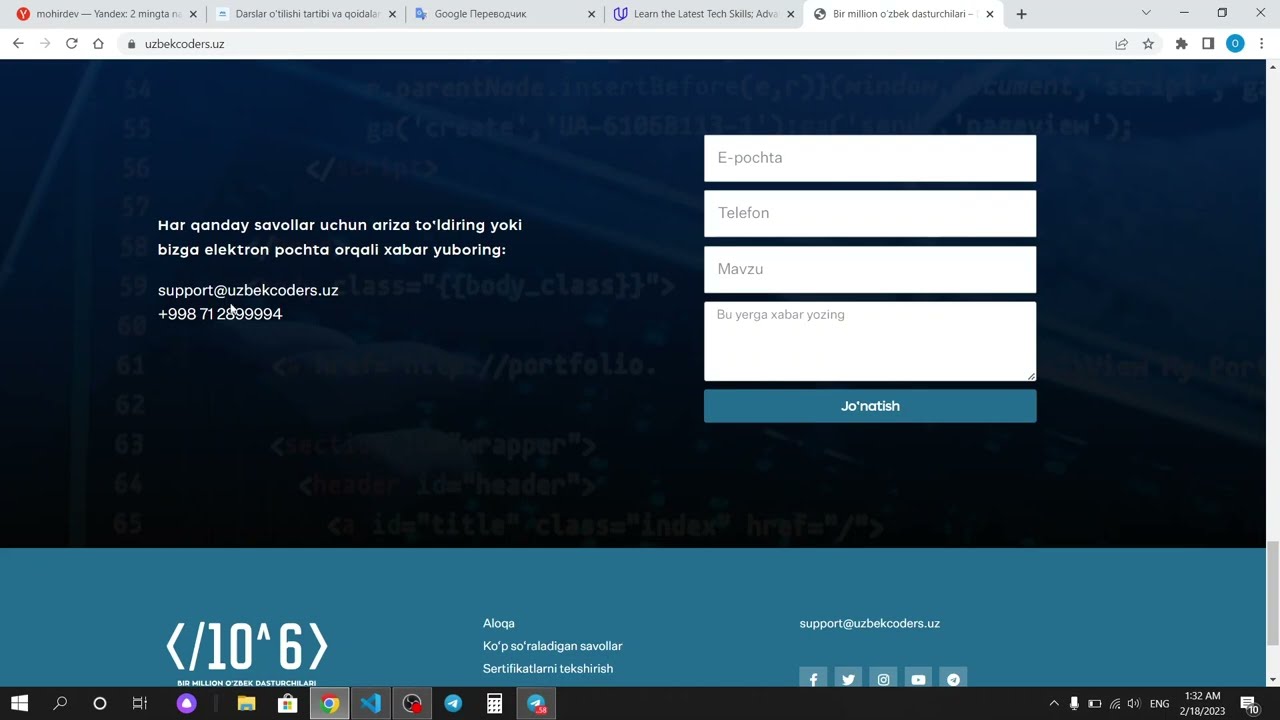This screenshot has width=1280, height=720.
Task: Show hidden system tray icons
Action: (x=1054, y=704)
